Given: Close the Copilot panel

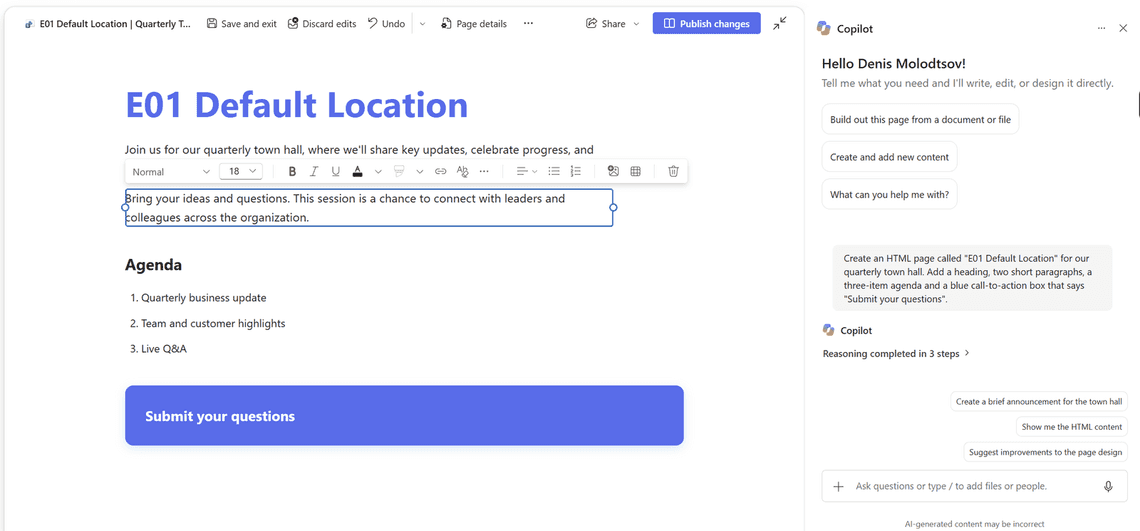Looking at the screenshot, I should pos(1123,28).
